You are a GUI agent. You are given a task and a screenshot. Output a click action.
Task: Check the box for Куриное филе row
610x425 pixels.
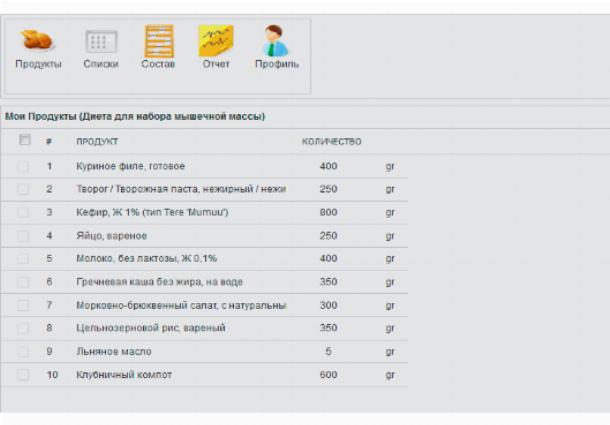click(23, 167)
